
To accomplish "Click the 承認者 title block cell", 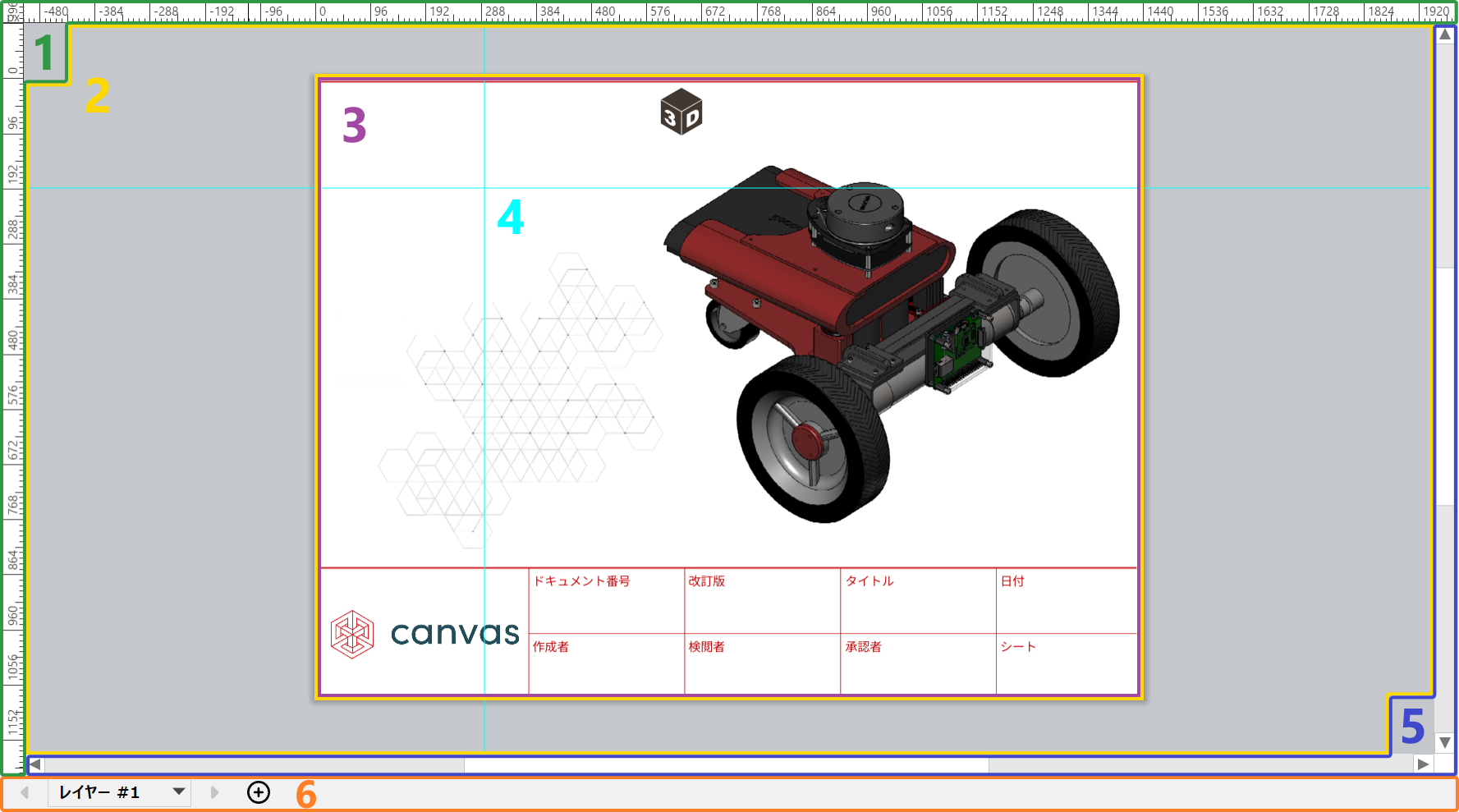I will [x=918, y=663].
